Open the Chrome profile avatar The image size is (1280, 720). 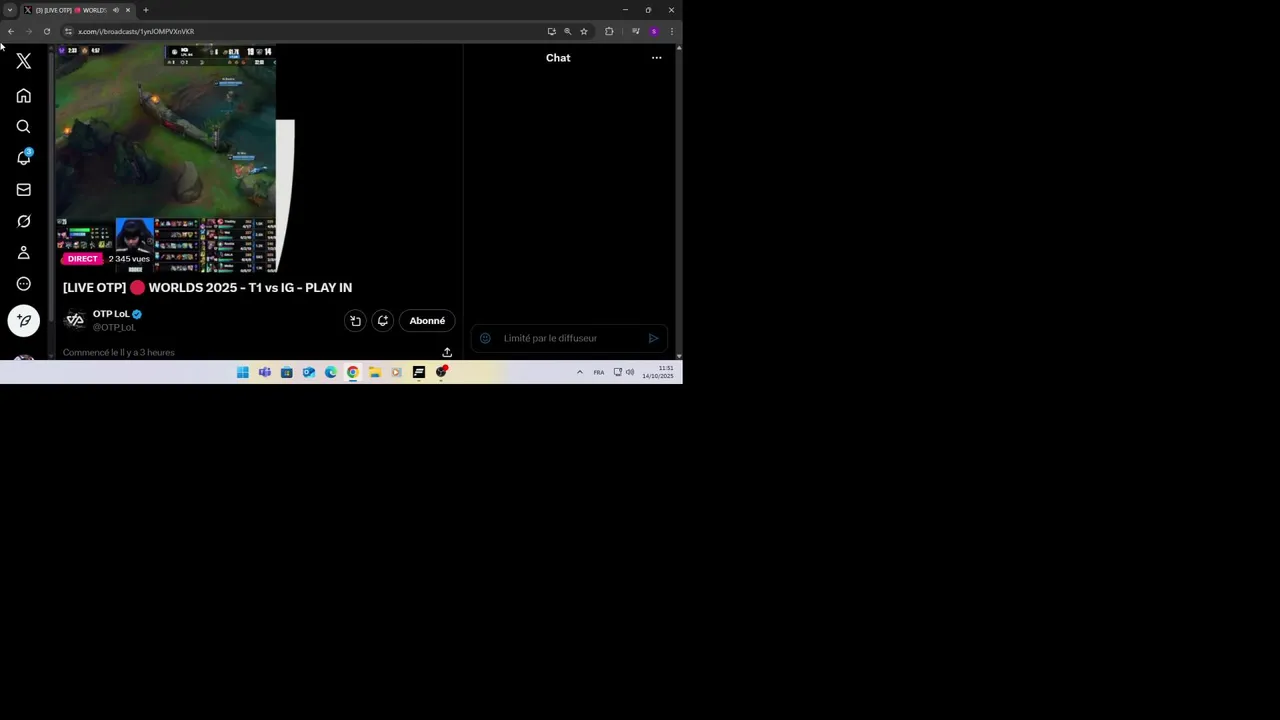[654, 31]
